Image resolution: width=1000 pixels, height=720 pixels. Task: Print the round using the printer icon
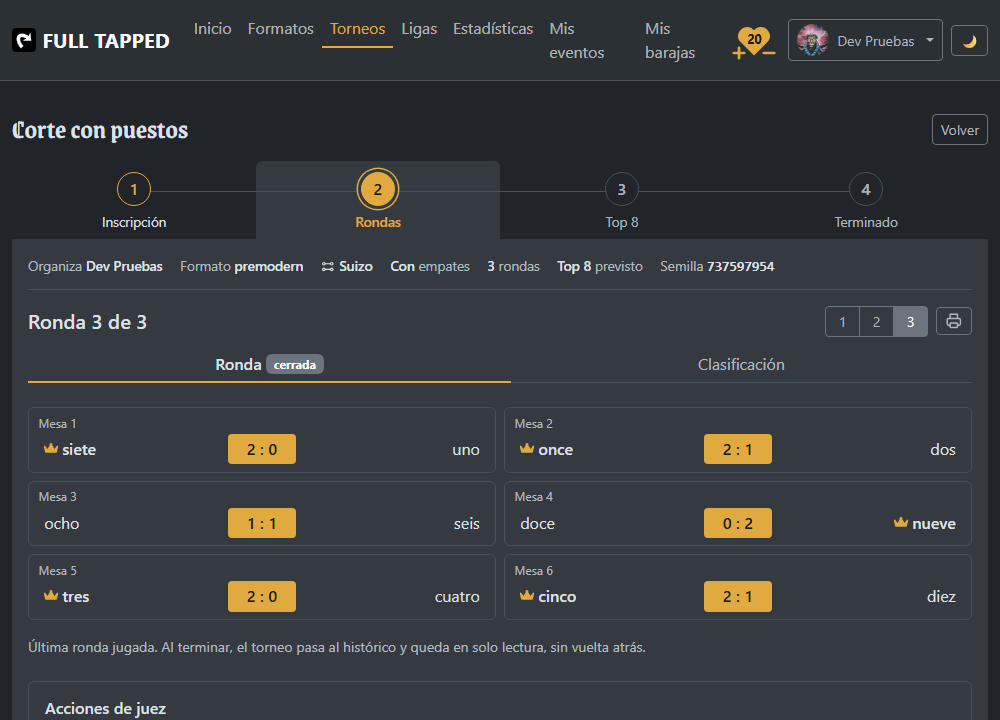pos(953,321)
